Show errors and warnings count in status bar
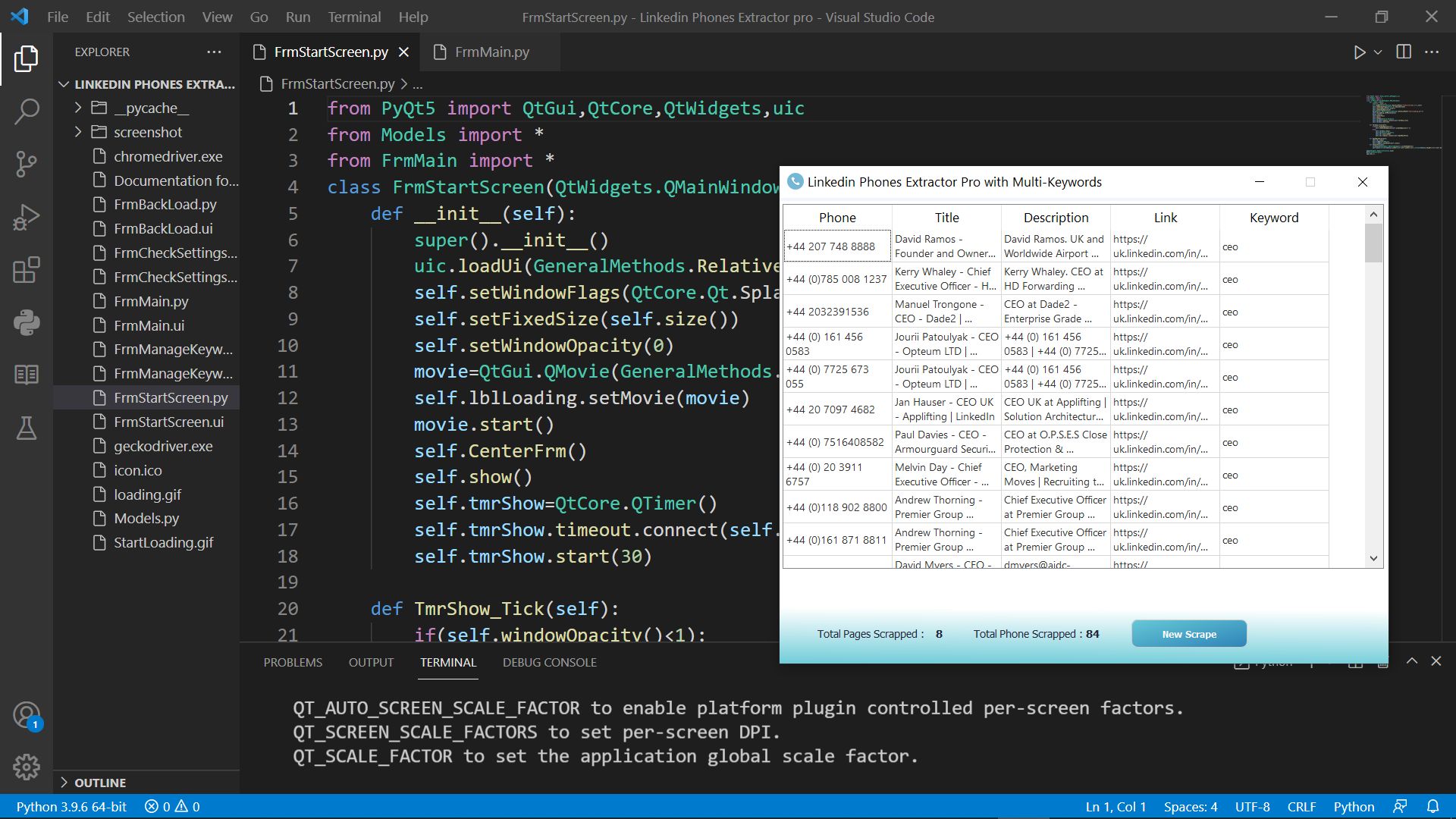The height and width of the screenshot is (819, 1456). [x=172, y=807]
